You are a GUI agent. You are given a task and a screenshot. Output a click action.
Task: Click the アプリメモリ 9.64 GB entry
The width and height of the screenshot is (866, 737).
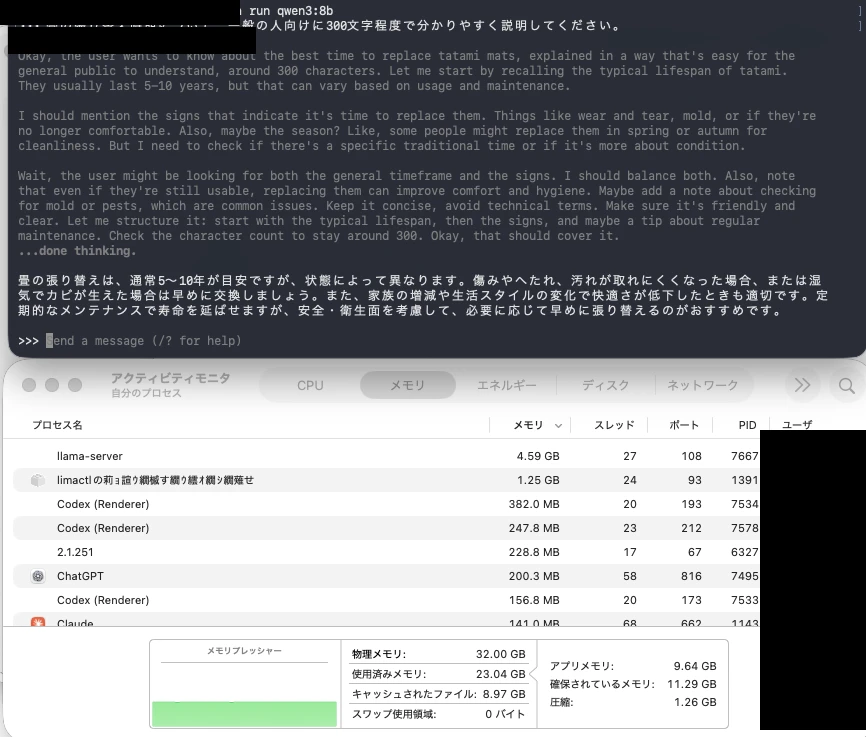[x=633, y=666]
